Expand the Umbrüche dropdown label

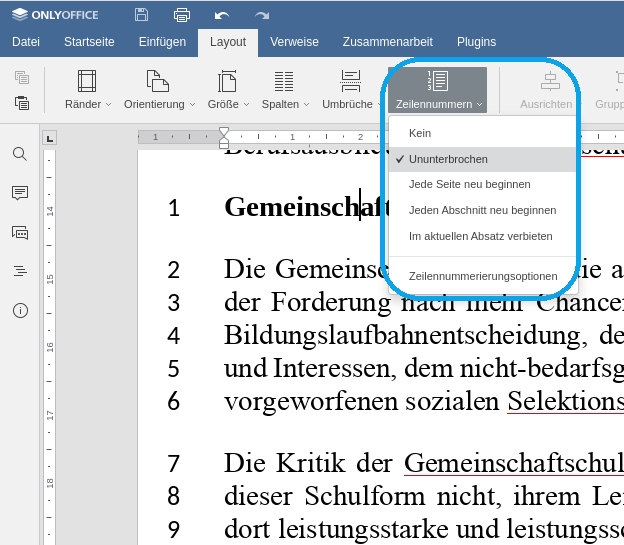(347, 104)
